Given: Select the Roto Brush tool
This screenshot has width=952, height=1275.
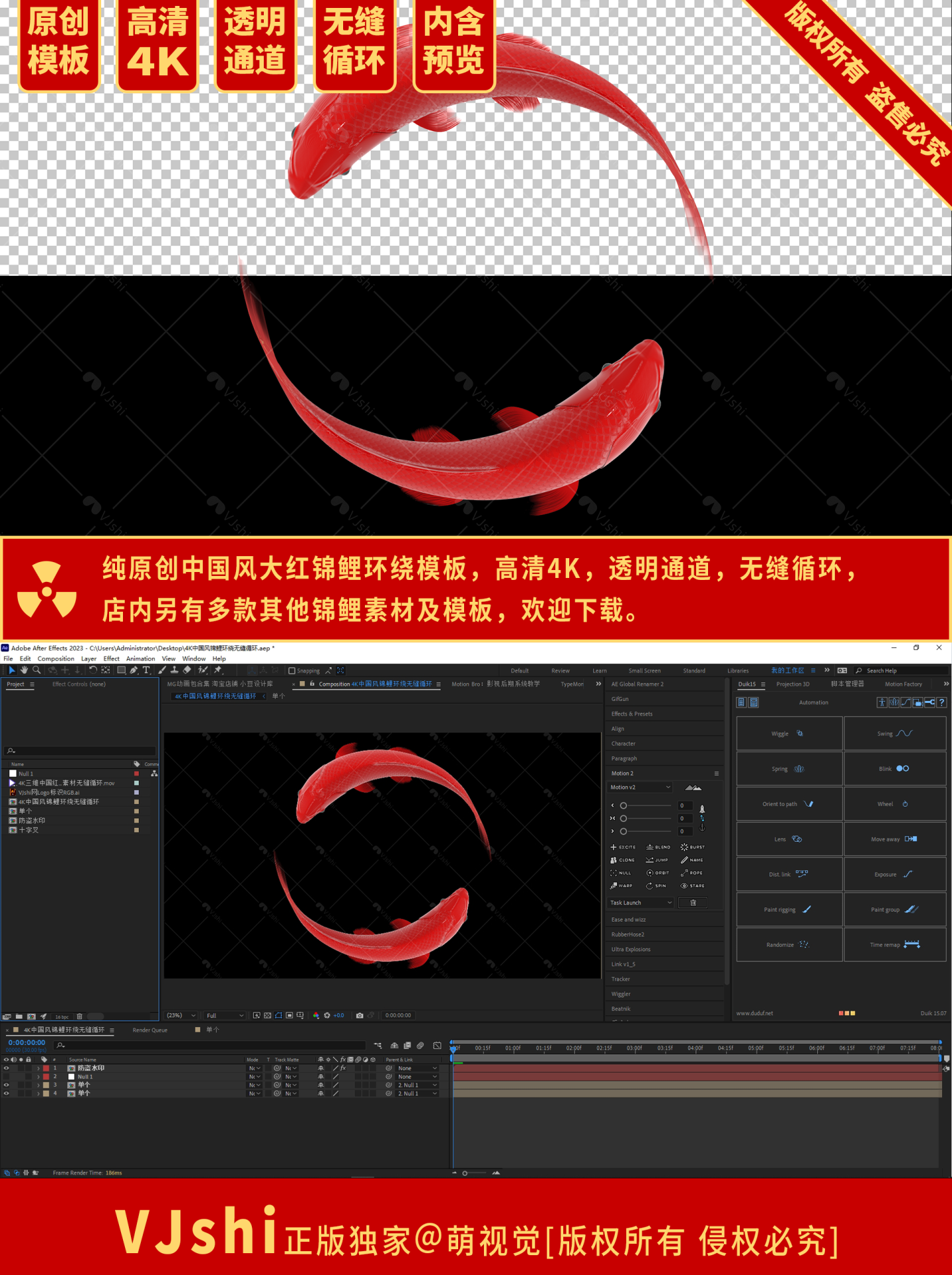Looking at the screenshot, I should point(203,670).
